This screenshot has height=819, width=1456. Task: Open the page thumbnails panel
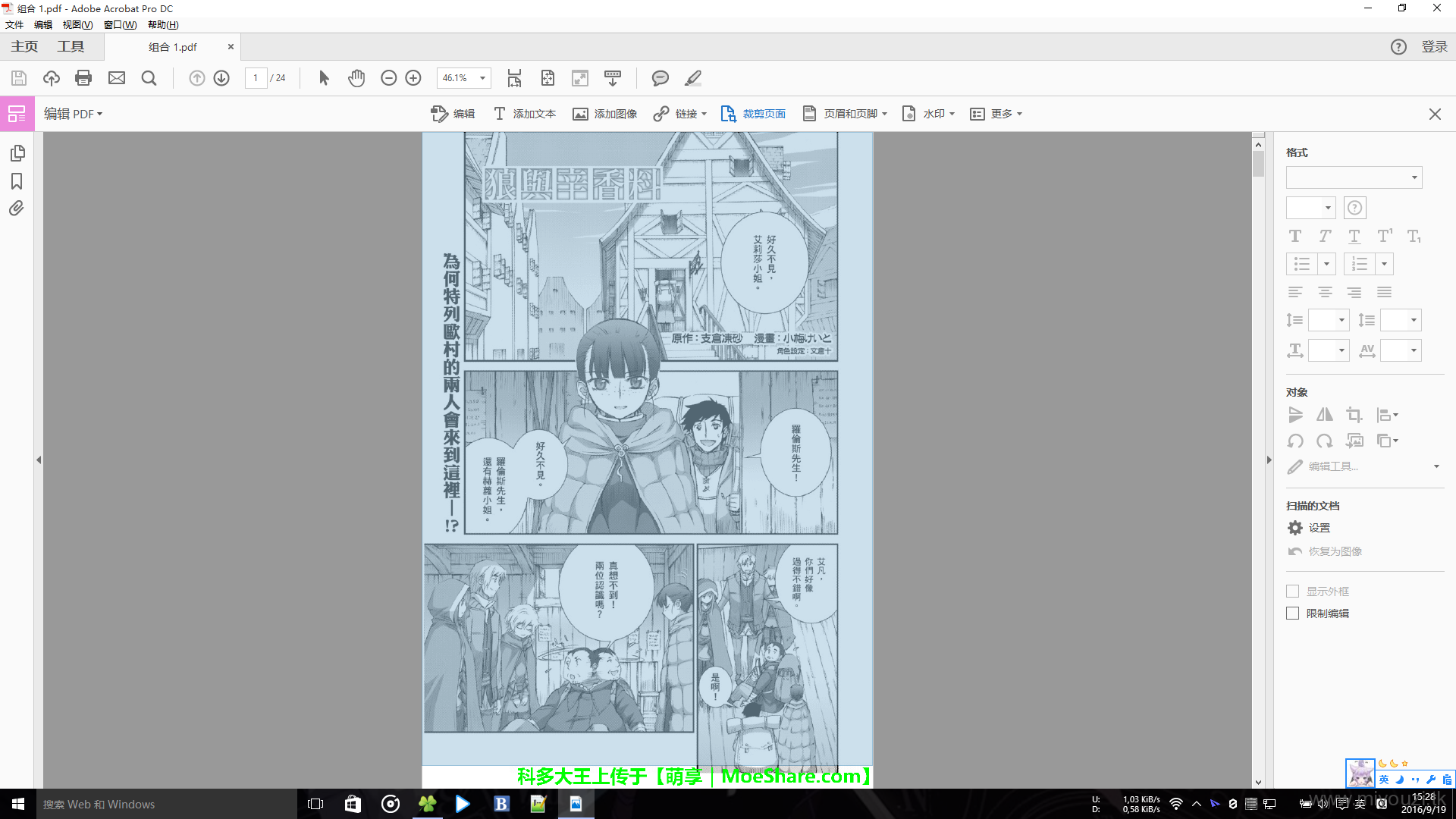coord(17,153)
